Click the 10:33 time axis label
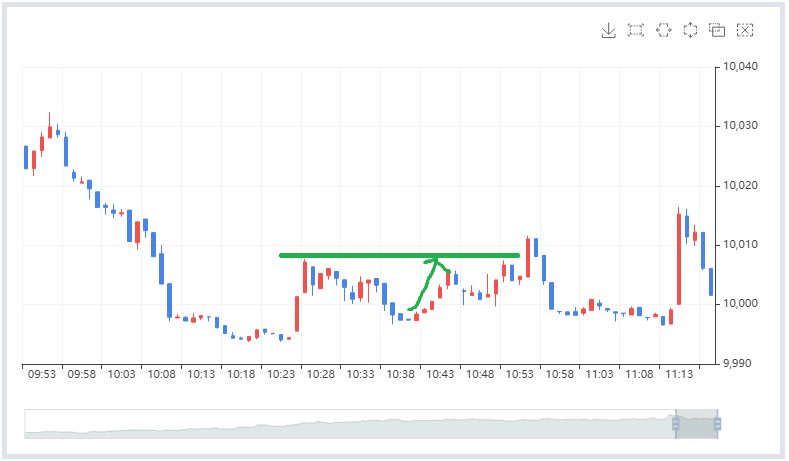This screenshot has height=461, width=789. tap(361, 374)
